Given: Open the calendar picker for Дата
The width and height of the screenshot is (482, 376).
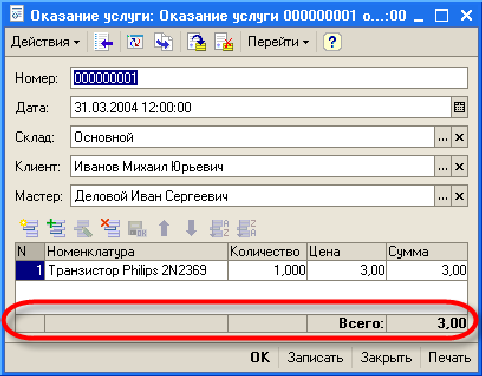Looking at the screenshot, I should 460,107.
